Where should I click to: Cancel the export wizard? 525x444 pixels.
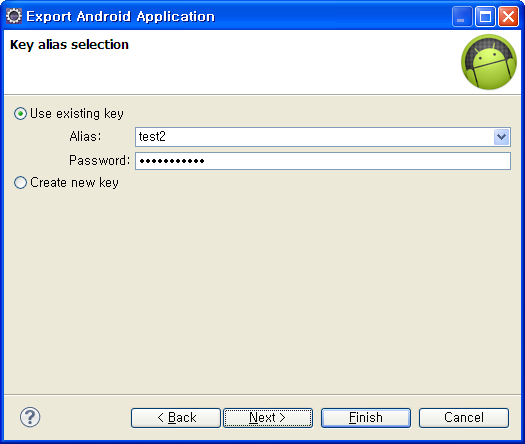pos(464,418)
